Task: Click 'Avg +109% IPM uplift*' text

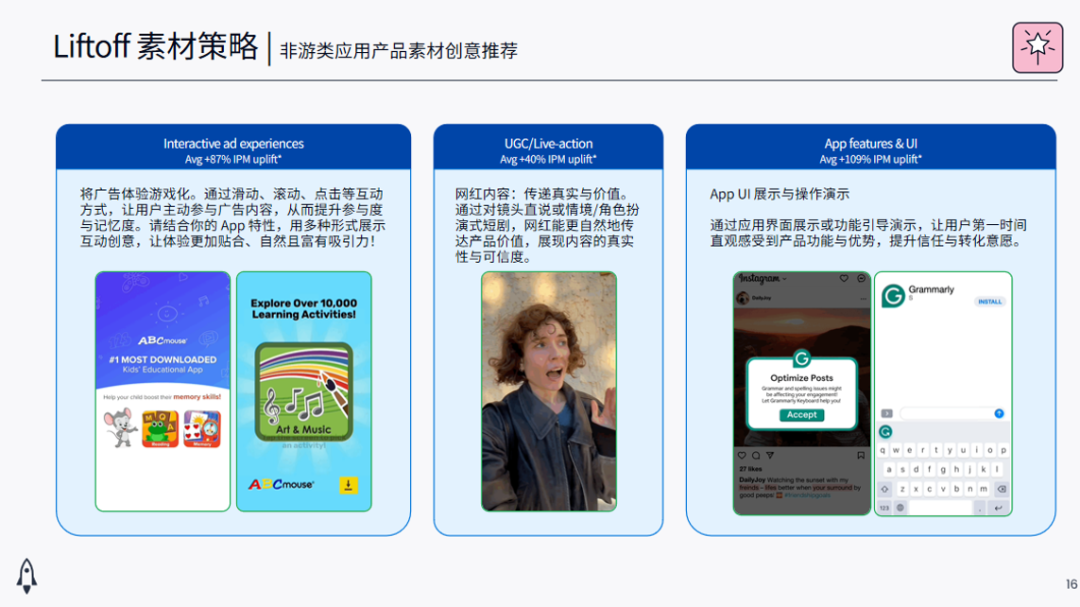Action: click(x=871, y=159)
